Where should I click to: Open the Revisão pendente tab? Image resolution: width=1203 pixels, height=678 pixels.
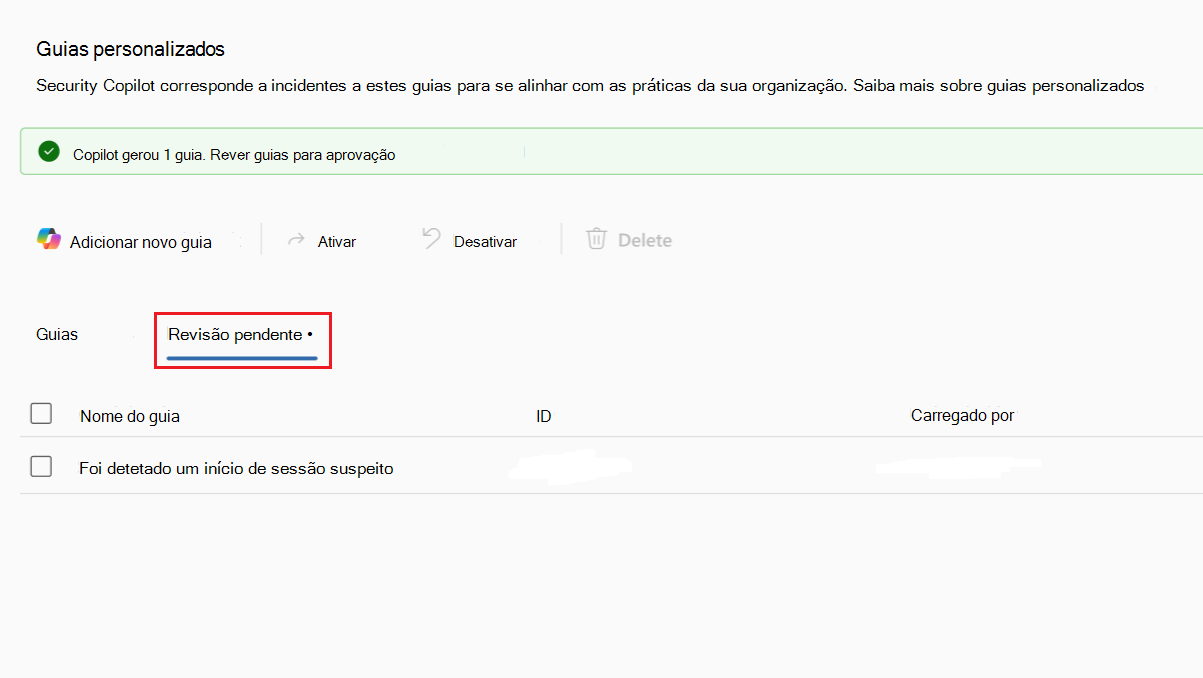(240, 334)
